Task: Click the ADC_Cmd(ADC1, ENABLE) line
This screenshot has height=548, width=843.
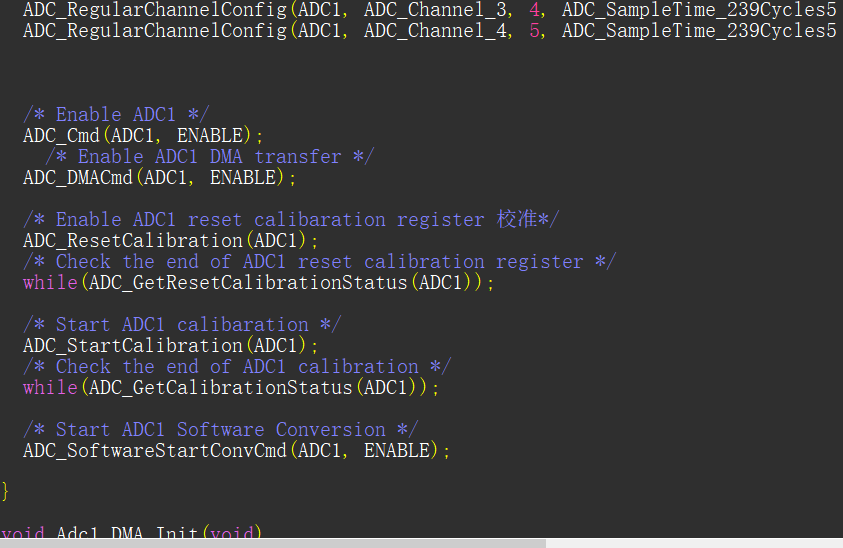Action: click(x=143, y=135)
